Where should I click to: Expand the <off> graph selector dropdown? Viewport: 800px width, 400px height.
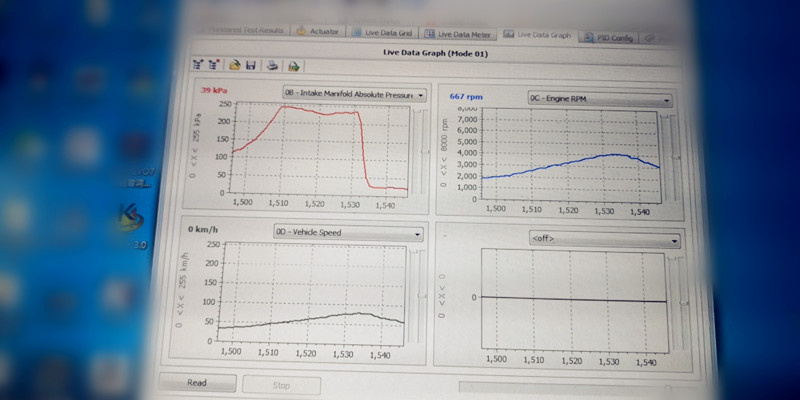tap(605, 240)
